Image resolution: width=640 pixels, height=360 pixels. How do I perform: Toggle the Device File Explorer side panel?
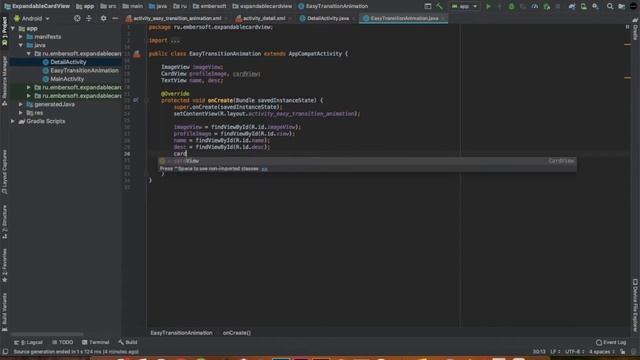pyautogui.click(x=635, y=304)
